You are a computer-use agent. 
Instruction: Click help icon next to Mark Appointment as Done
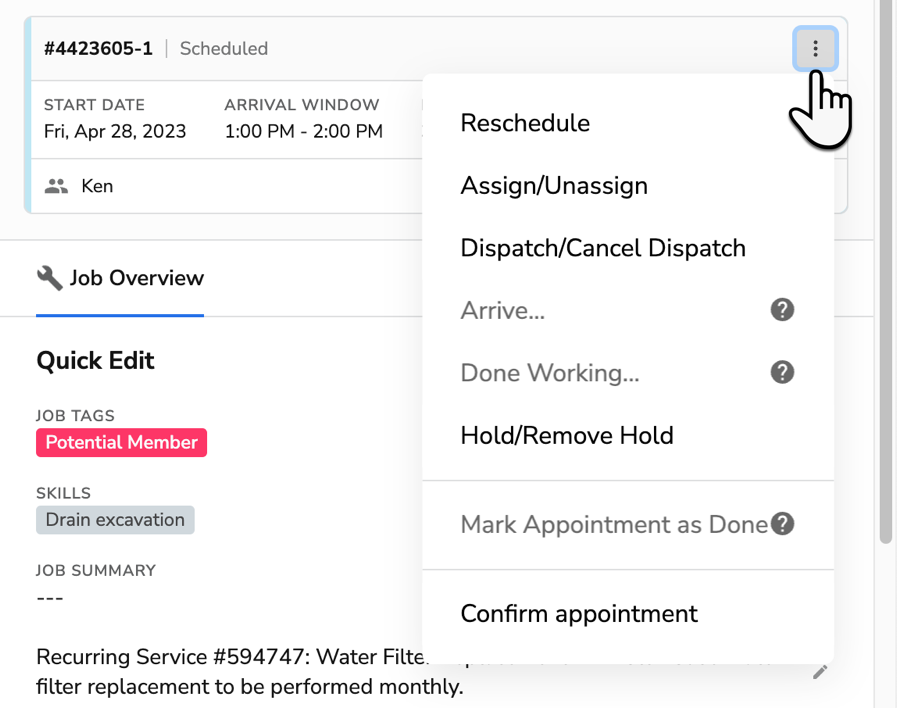(783, 523)
